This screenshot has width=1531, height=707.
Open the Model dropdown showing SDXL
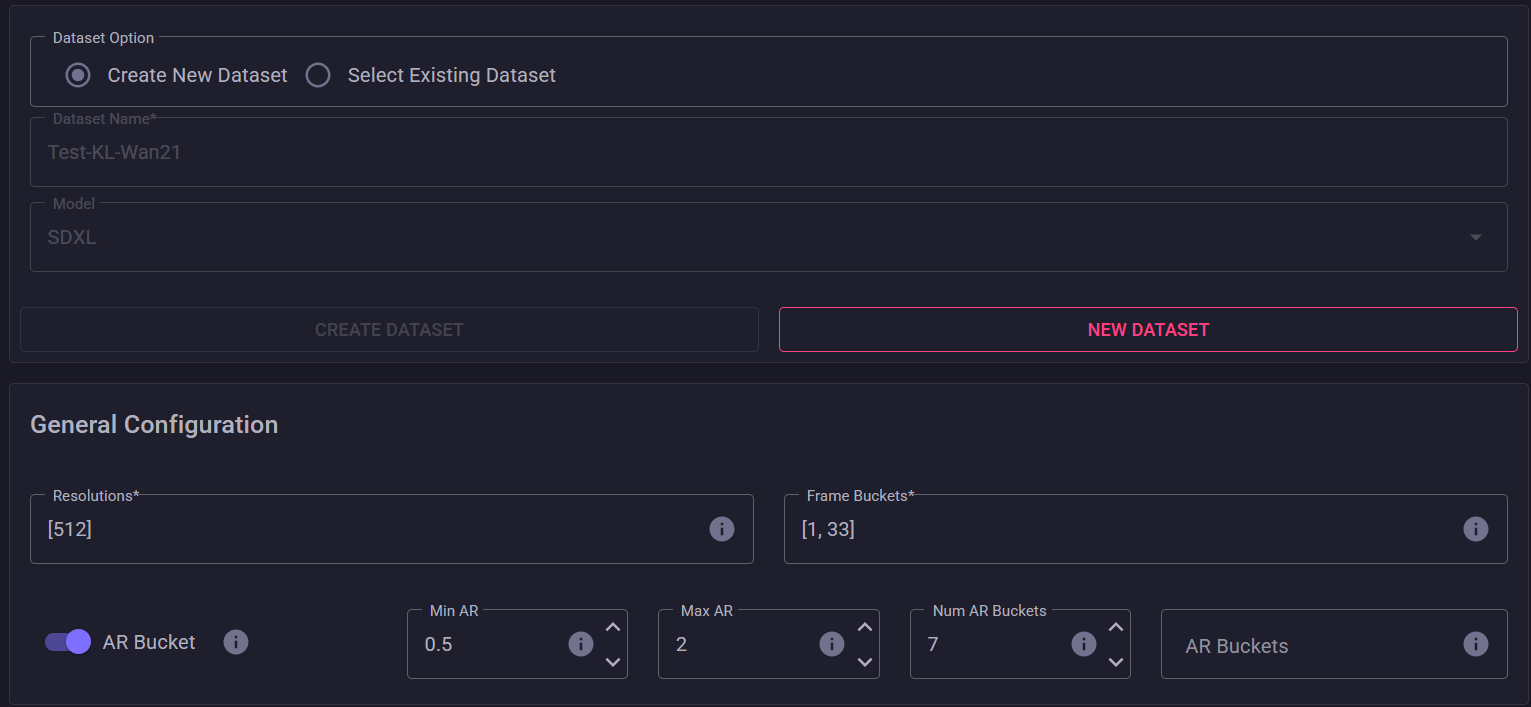[x=768, y=238]
